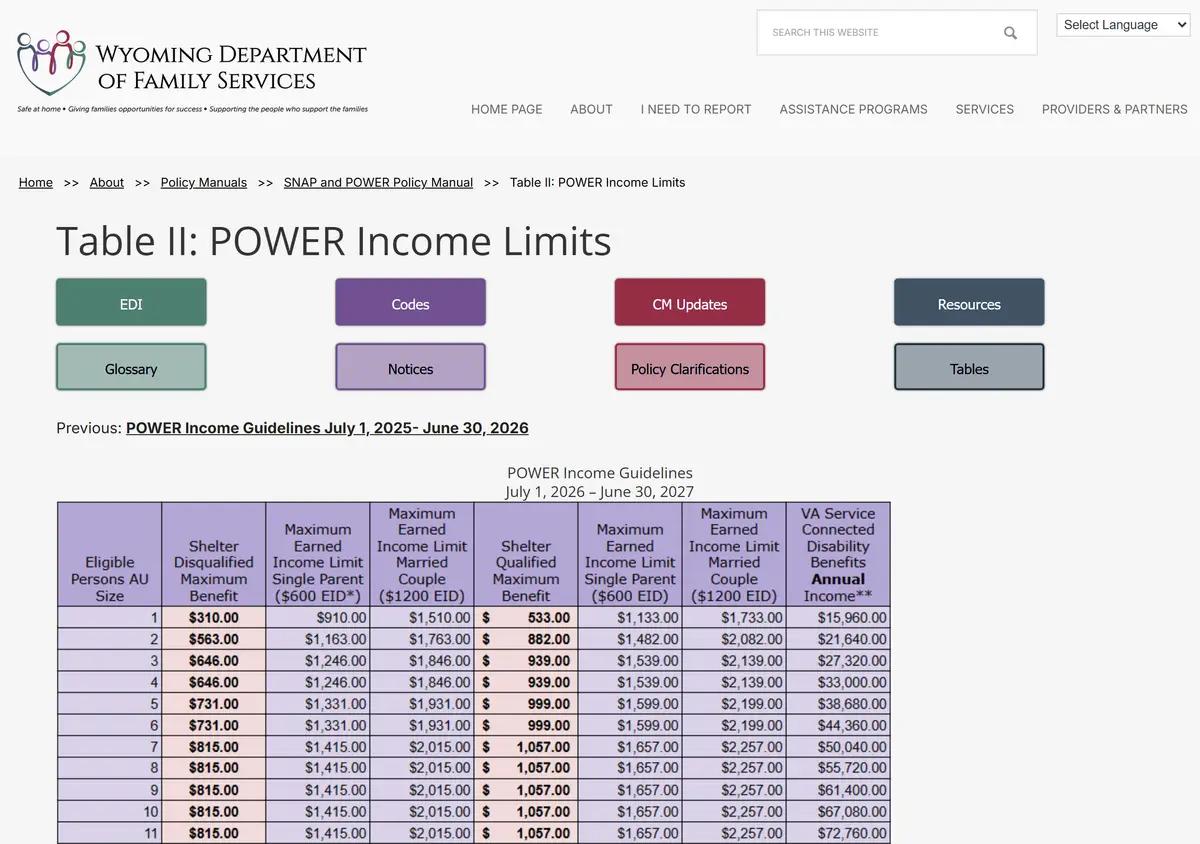Select the $38,680.00 cell
Screen dimensions: 1200x844
pos(838,704)
